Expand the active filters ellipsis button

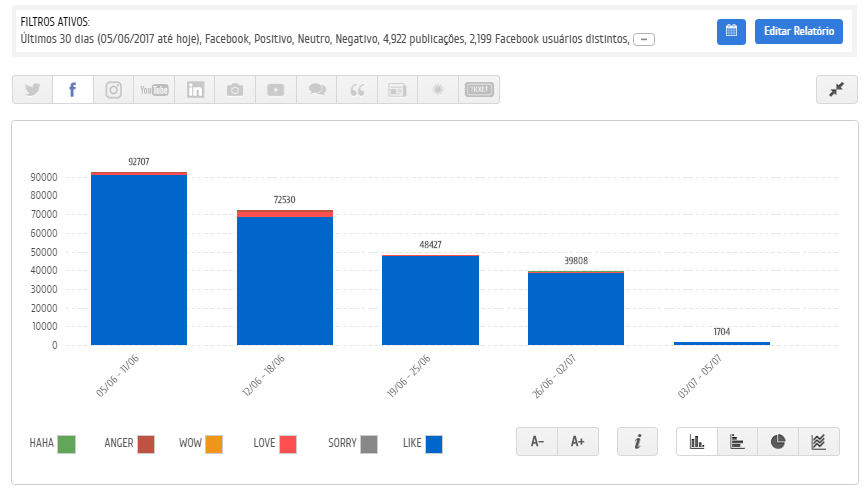click(645, 40)
